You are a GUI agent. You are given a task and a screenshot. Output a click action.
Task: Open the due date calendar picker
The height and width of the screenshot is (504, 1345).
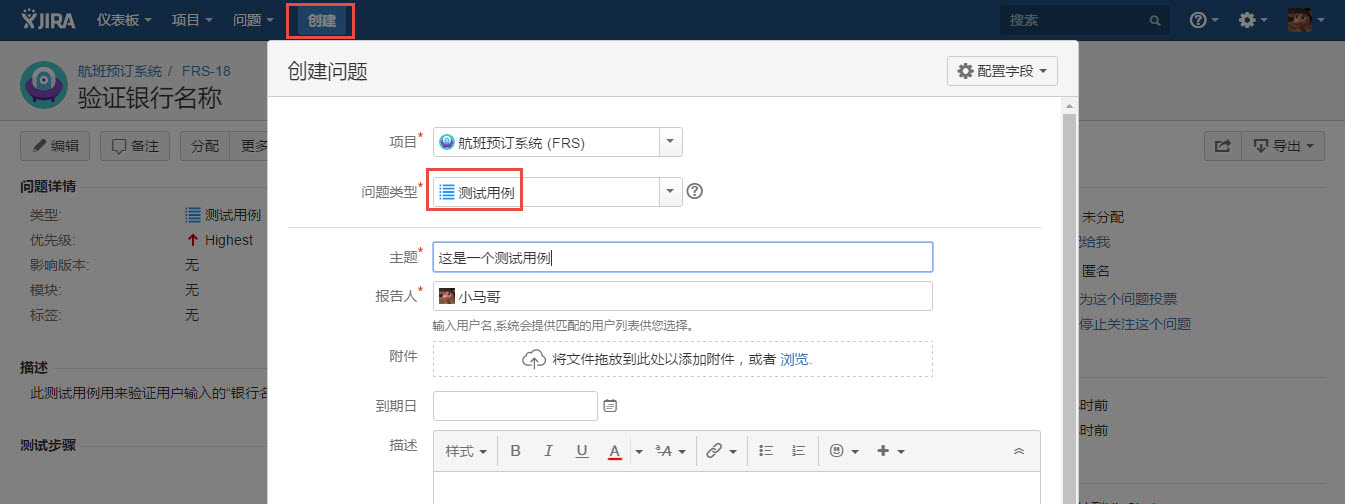click(x=611, y=406)
